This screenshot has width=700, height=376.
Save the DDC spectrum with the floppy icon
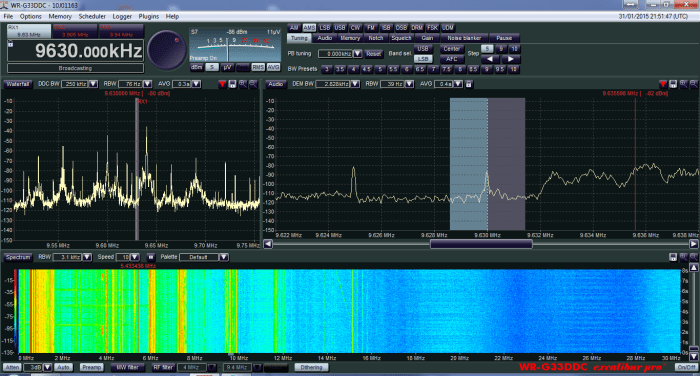232,84
